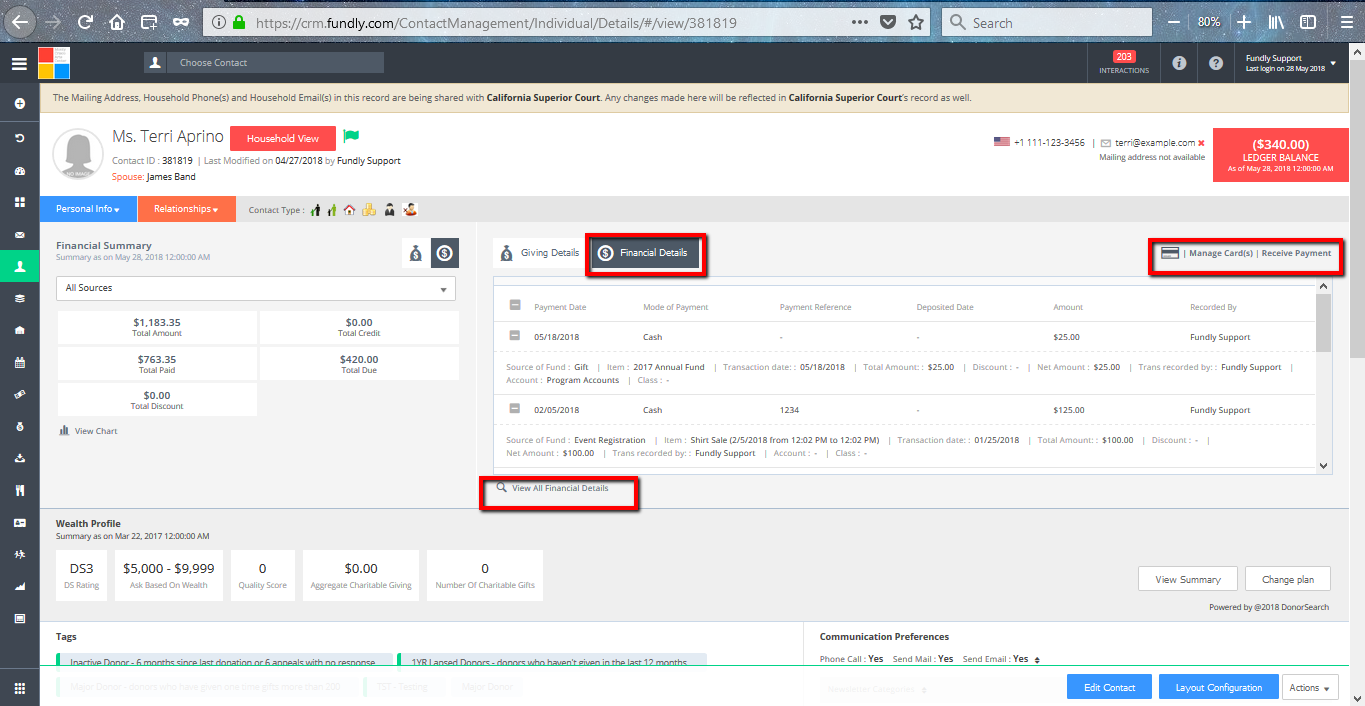The image size is (1365, 706).
Task: Open the four-square tiles sidebar icon
Action: pyautogui.click(x=19, y=202)
